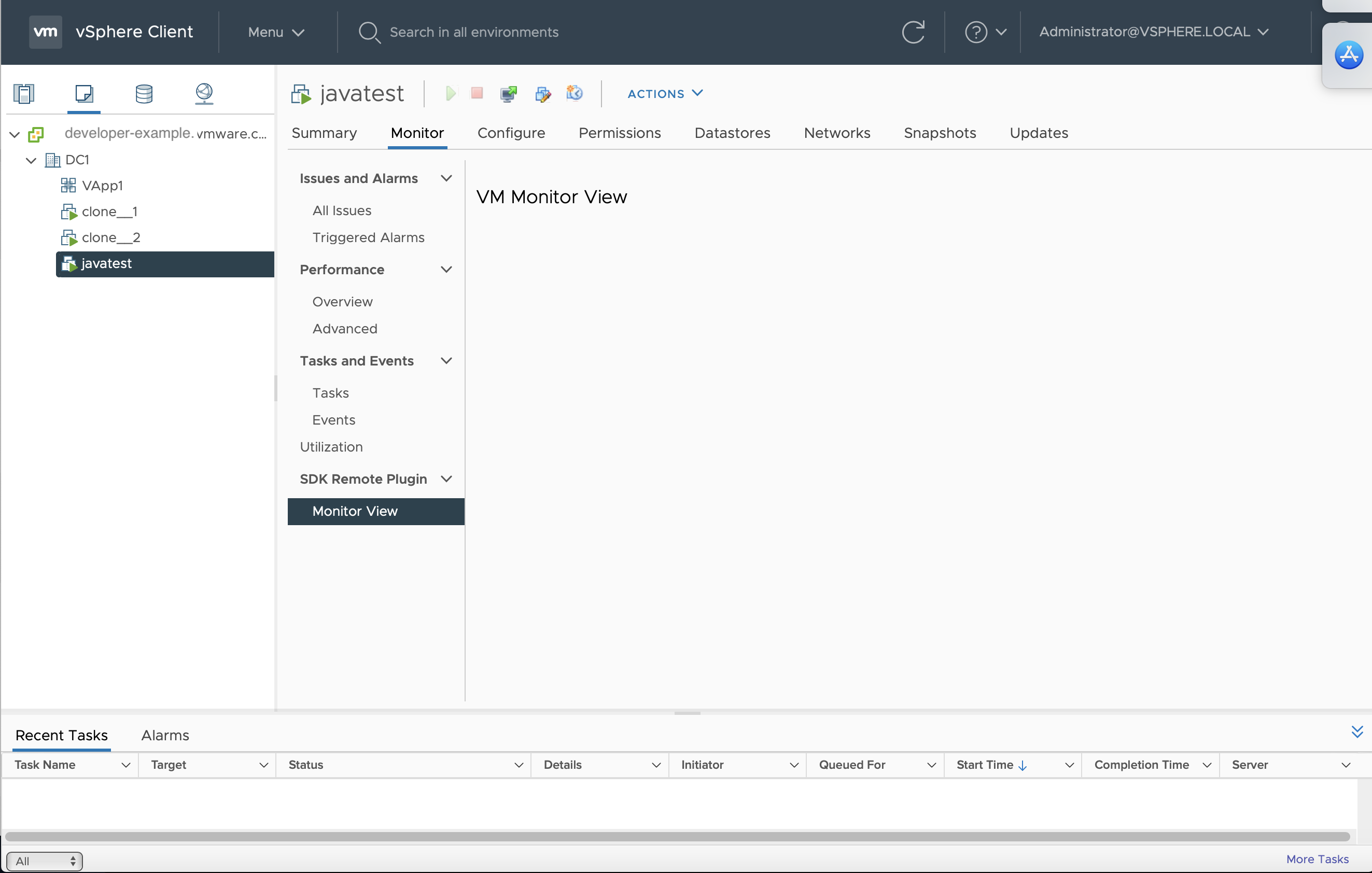Open the Status column filter chevron
Viewport: 1372px width, 873px height.
pyautogui.click(x=519, y=765)
